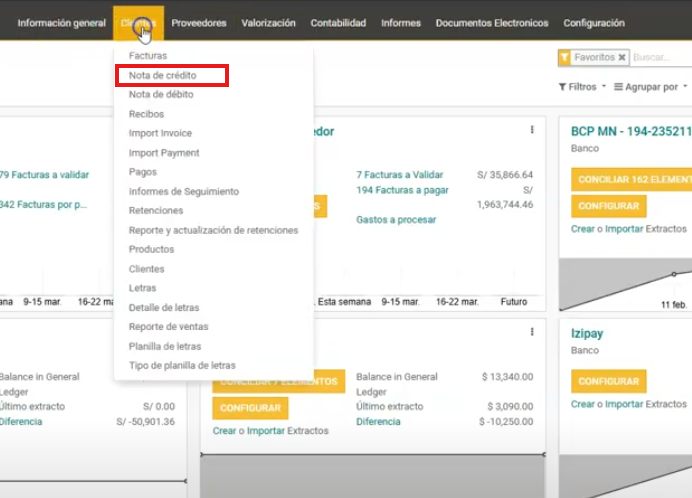692x498 pixels.
Task: Open kebab menu on the Facturas a pagar card
Action: click(532, 130)
